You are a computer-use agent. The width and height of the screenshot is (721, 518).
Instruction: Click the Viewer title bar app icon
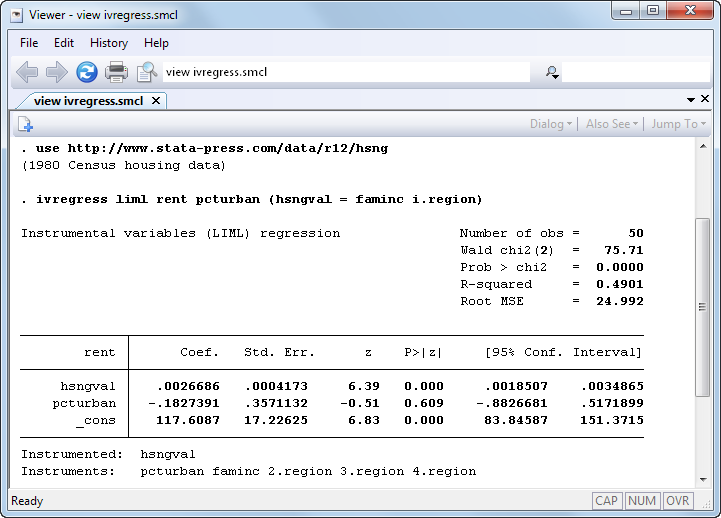(x=17, y=15)
